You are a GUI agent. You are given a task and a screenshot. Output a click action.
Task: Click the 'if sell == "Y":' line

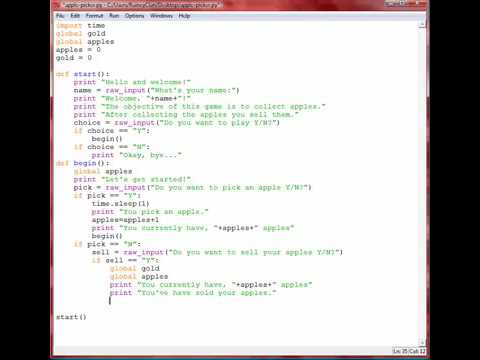125,260
